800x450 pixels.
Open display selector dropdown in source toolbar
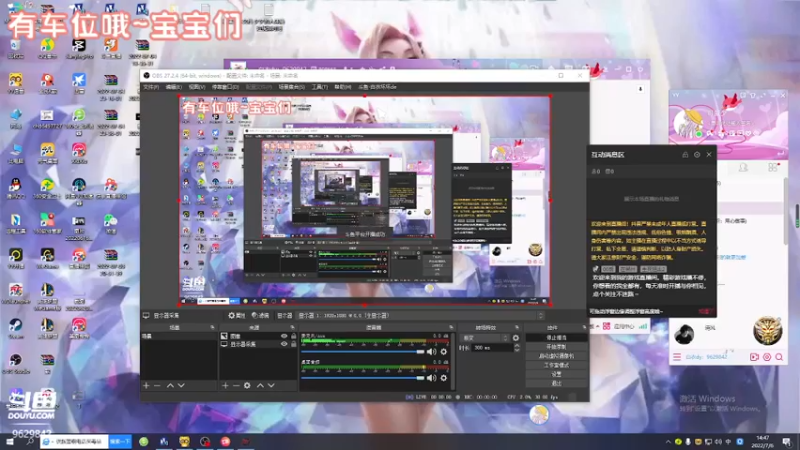pos(420,316)
